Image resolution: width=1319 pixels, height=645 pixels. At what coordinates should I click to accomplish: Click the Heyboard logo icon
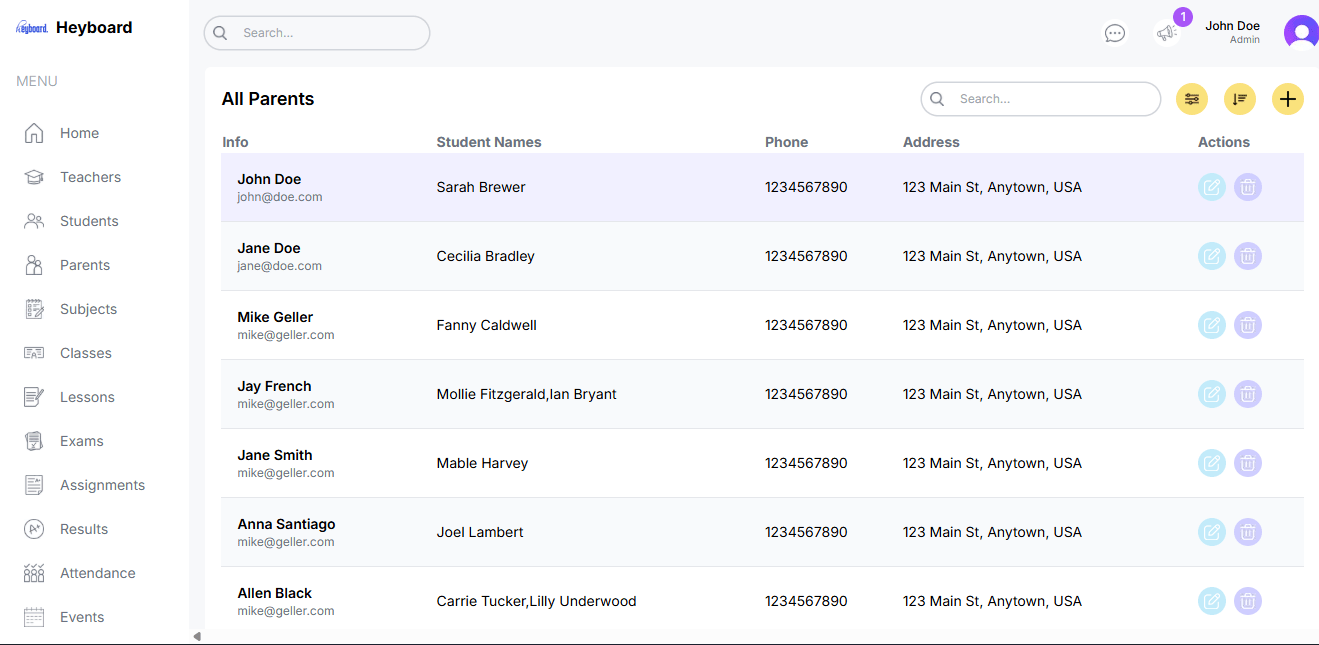[32, 28]
